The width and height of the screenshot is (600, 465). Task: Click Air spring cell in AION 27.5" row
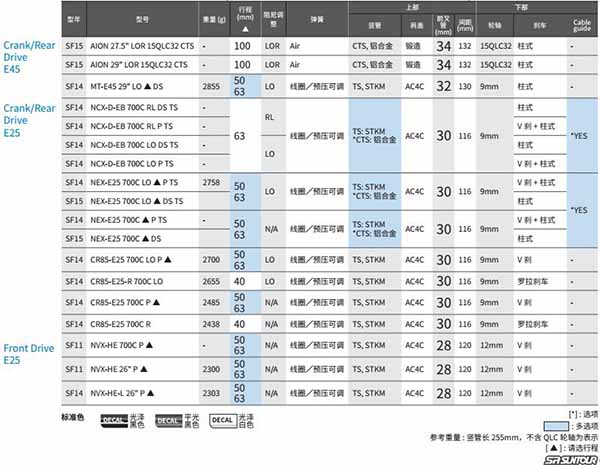[295, 46]
